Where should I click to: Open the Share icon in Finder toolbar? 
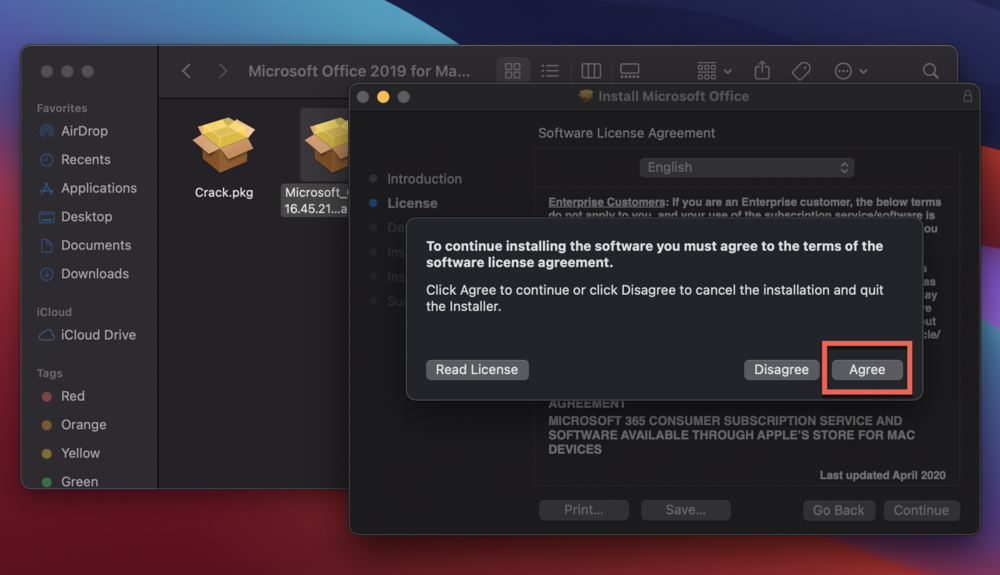coord(762,71)
